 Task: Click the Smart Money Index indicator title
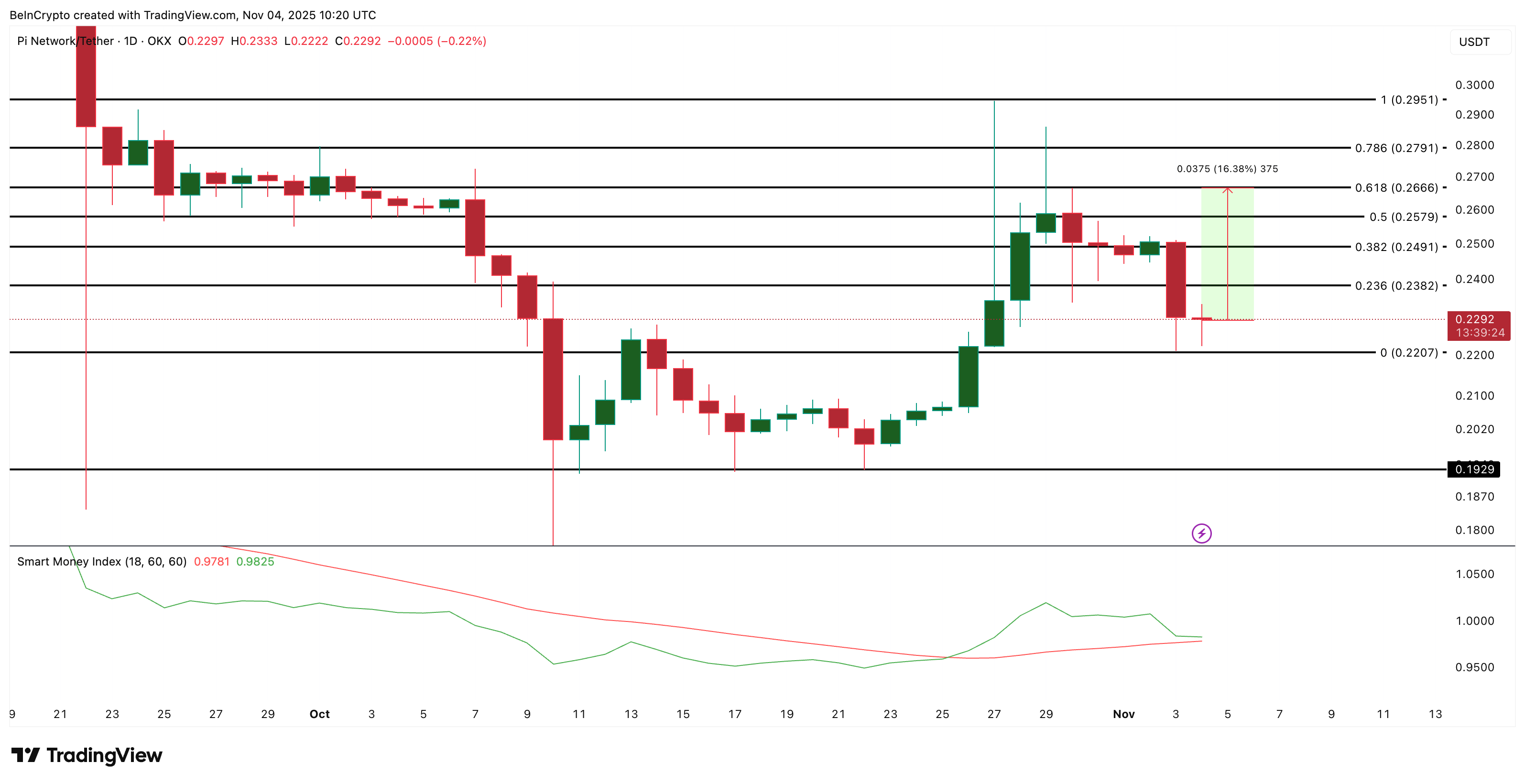coord(101,561)
